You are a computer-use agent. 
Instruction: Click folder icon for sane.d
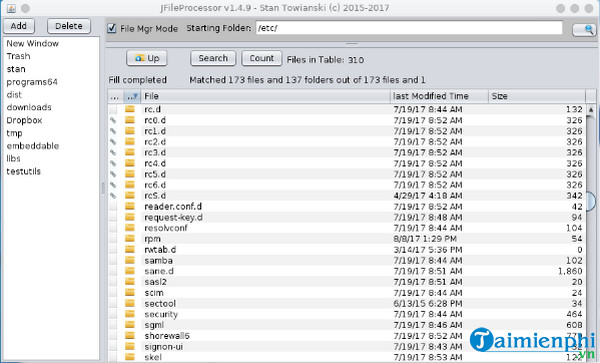[x=130, y=271]
